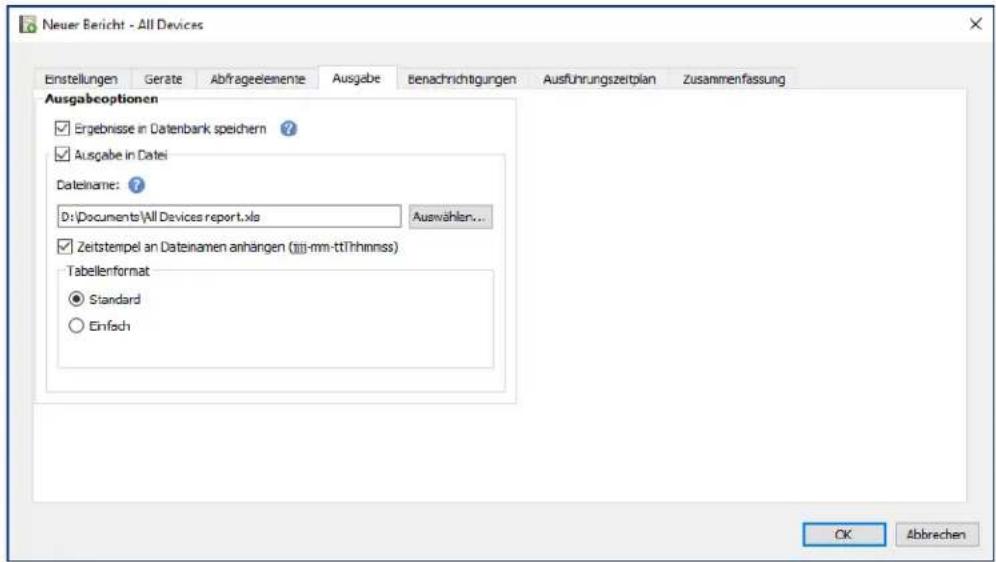The width and height of the screenshot is (996, 562).
Task: Disable Zeitstempel an Dateinamen anhängen checkbox
Action: (65, 246)
